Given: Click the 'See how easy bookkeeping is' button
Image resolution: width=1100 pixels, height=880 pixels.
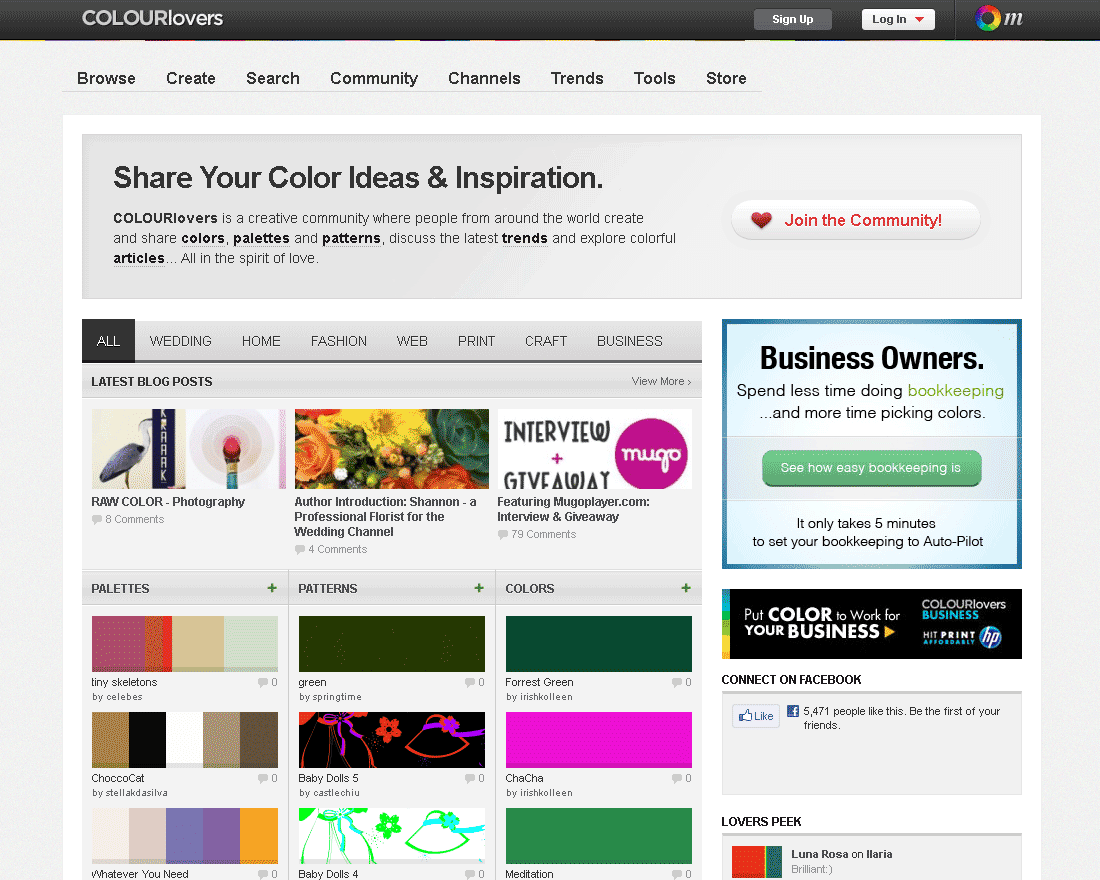Looking at the screenshot, I should pyautogui.click(x=871, y=467).
